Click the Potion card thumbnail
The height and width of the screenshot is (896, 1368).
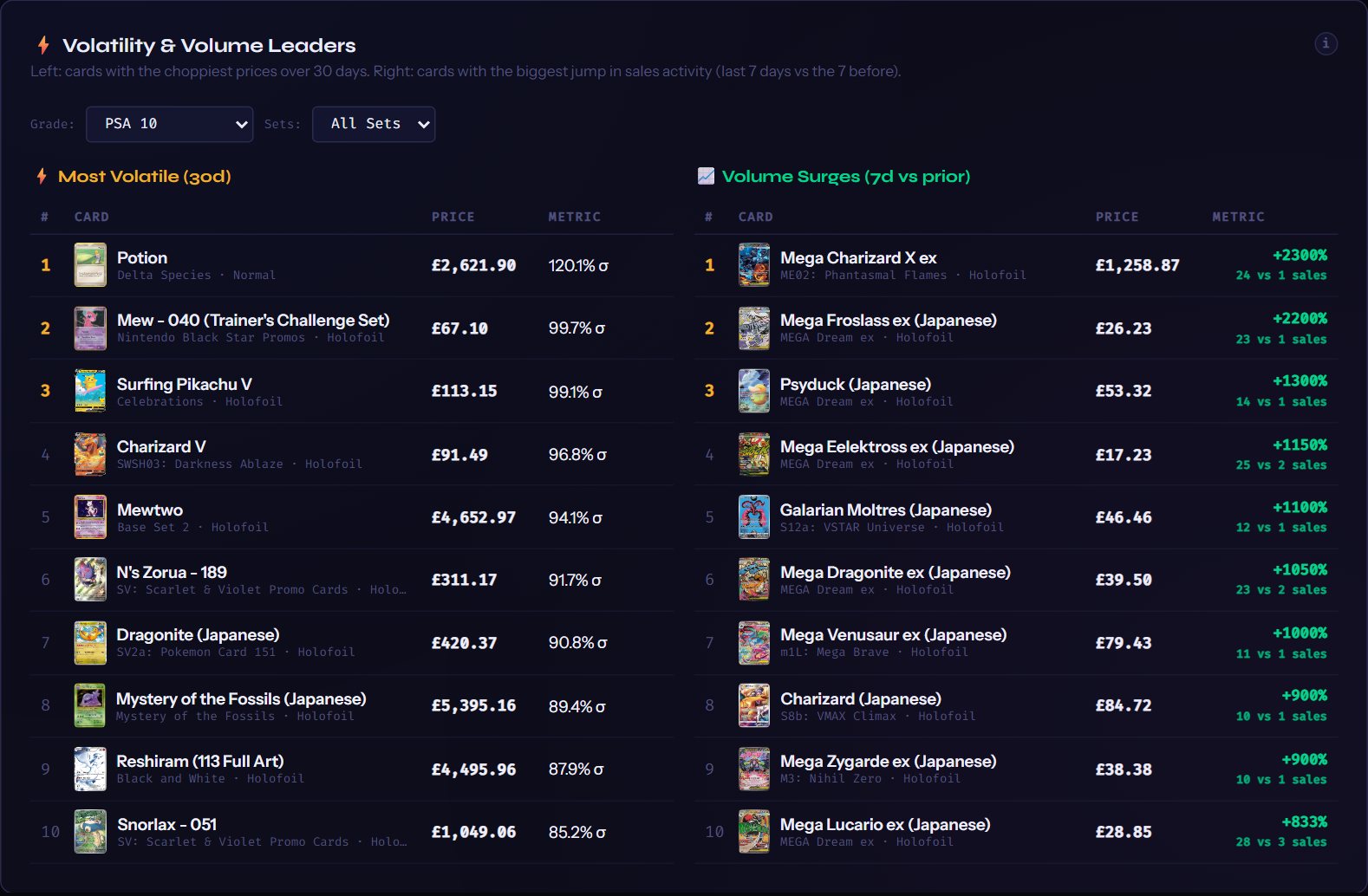pyautogui.click(x=90, y=265)
